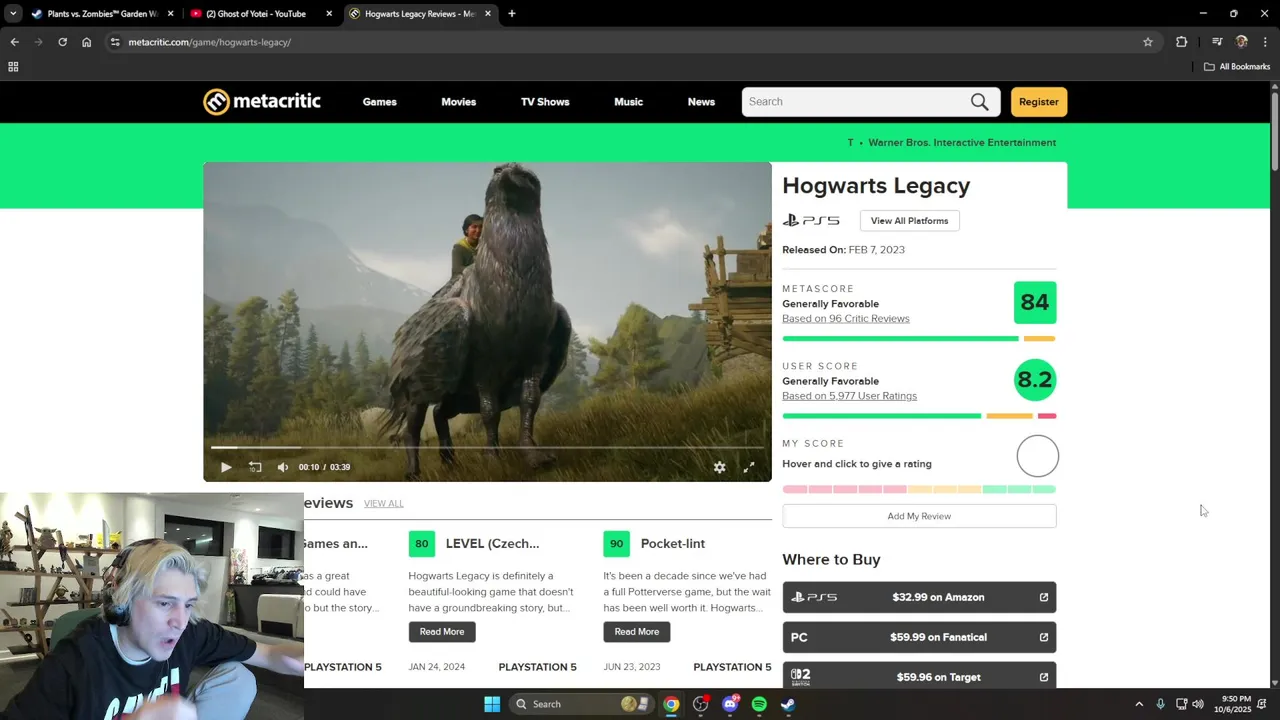
Task: Open Based on 5,977 User Ratings link
Action: click(x=849, y=396)
